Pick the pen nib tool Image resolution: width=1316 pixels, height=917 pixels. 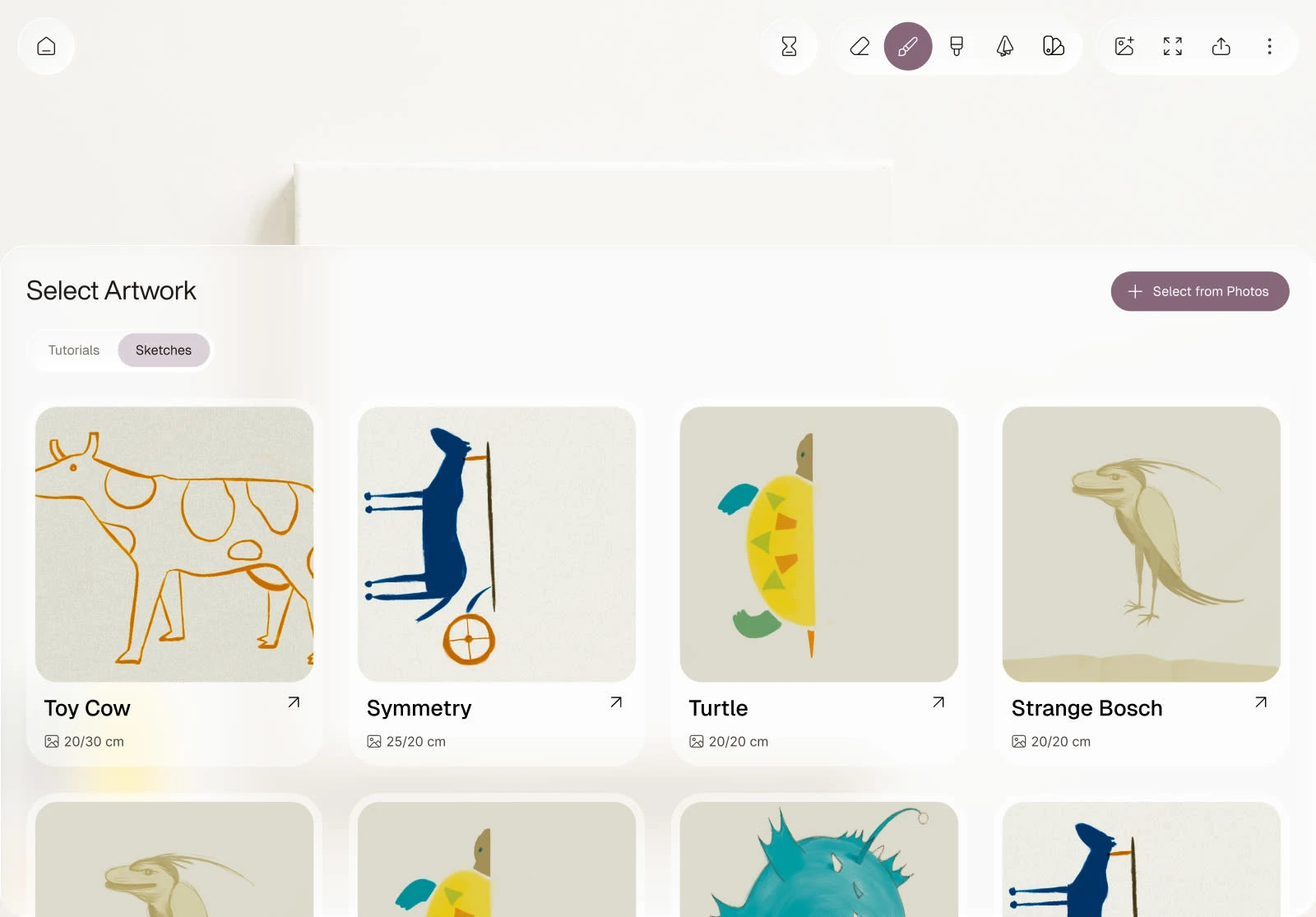(1005, 46)
